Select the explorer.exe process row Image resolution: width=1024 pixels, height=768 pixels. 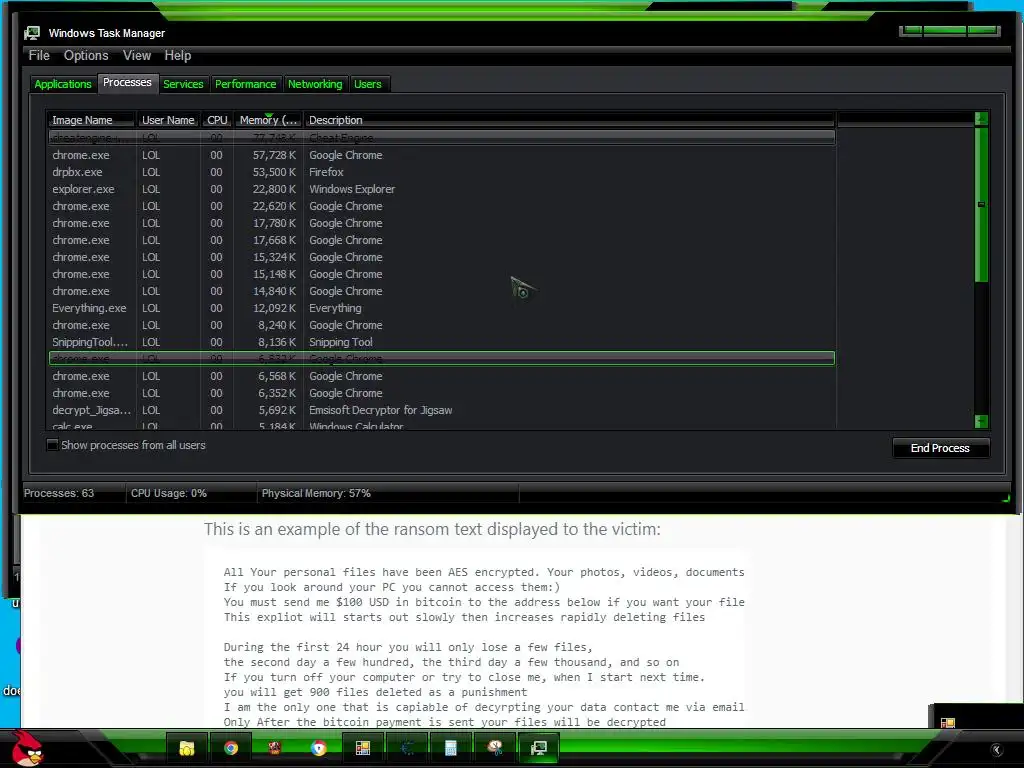pyautogui.click(x=441, y=189)
